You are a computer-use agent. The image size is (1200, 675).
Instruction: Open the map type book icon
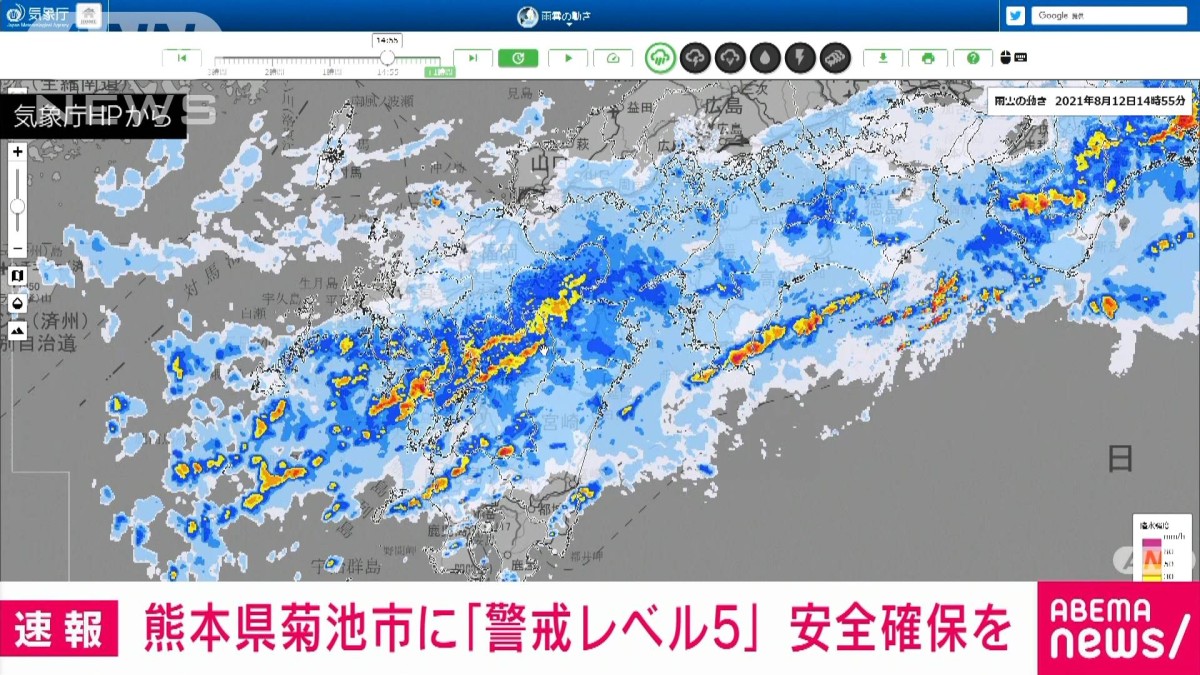point(18,275)
